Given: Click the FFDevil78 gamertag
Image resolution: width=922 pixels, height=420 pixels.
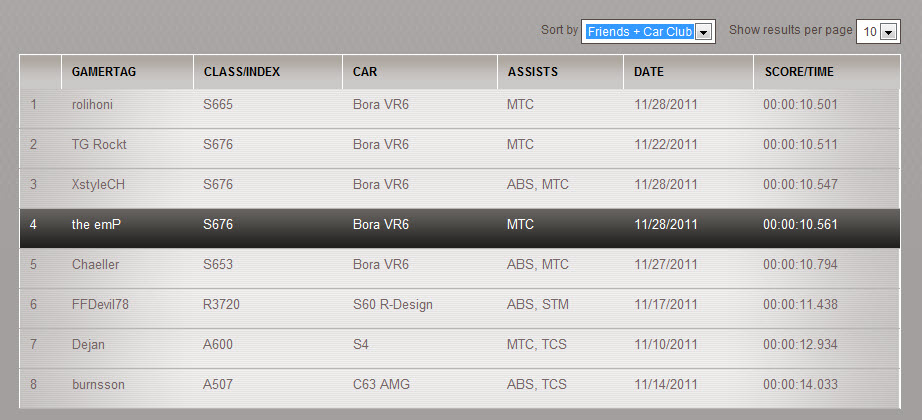Looking at the screenshot, I should click(x=100, y=305).
